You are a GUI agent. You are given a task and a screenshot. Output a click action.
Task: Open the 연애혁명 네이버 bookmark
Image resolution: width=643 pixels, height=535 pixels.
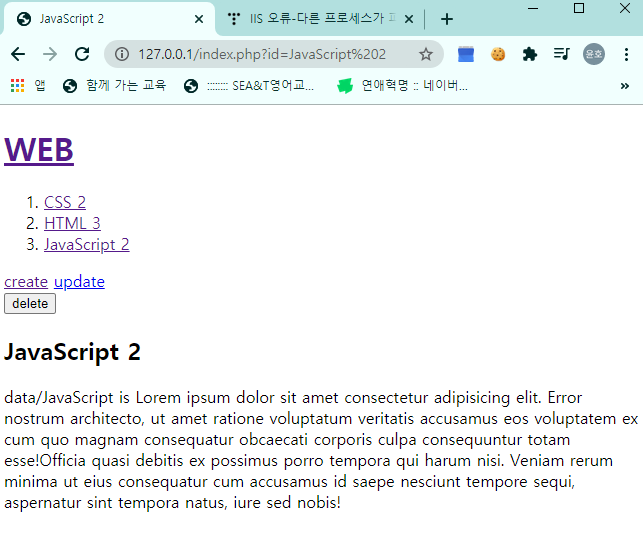pyautogui.click(x=402, y=86)
